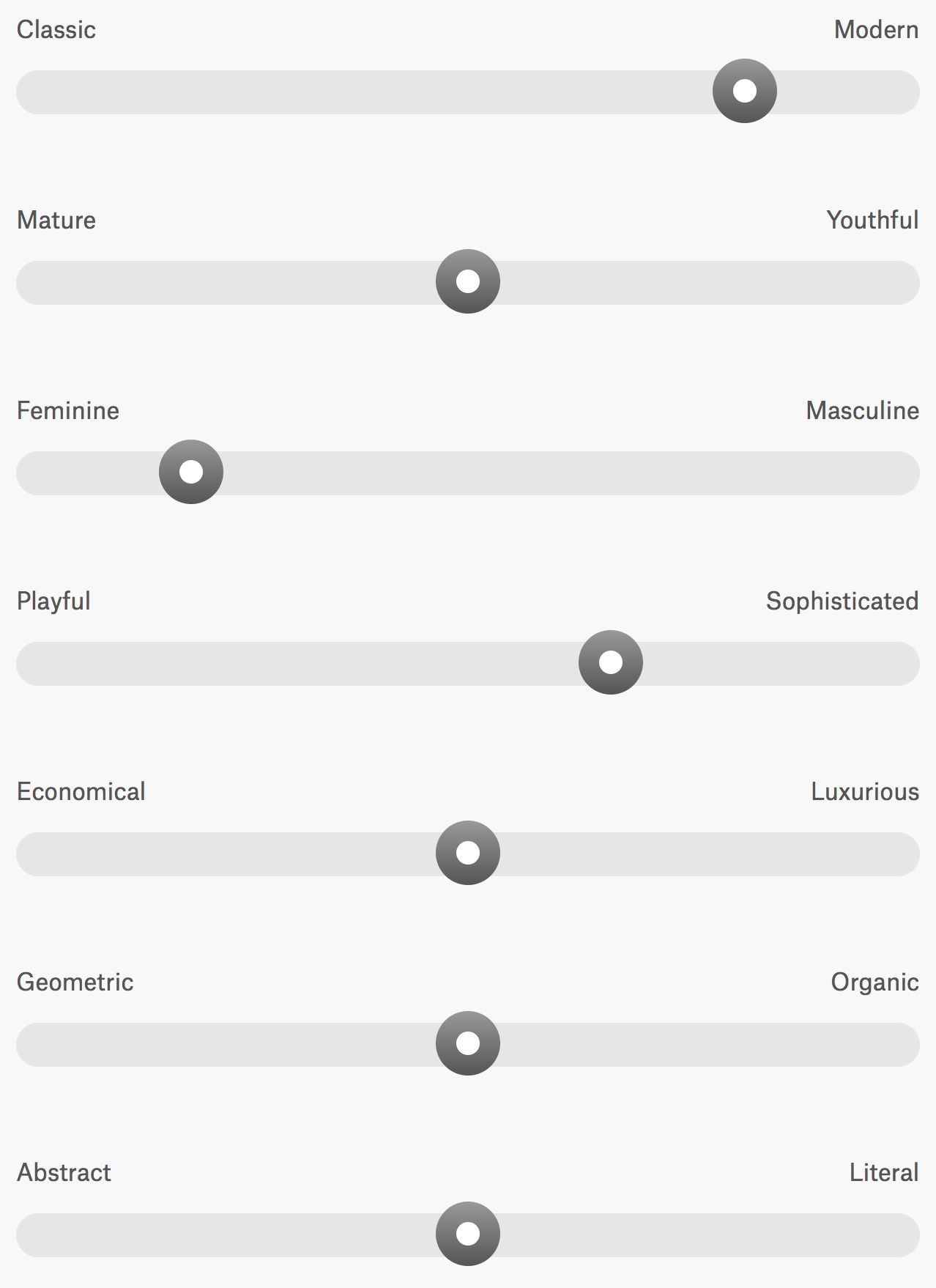The height and width of the screenshot is (1288, 936).
Task: Click the Modern label
Action: (x=876, y=30)
